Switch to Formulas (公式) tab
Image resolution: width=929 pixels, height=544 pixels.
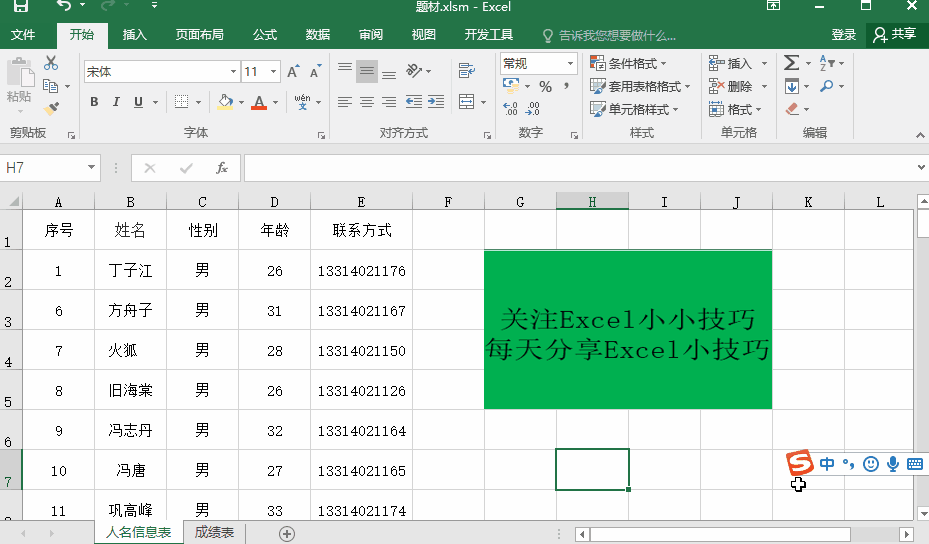coord(265,35)
